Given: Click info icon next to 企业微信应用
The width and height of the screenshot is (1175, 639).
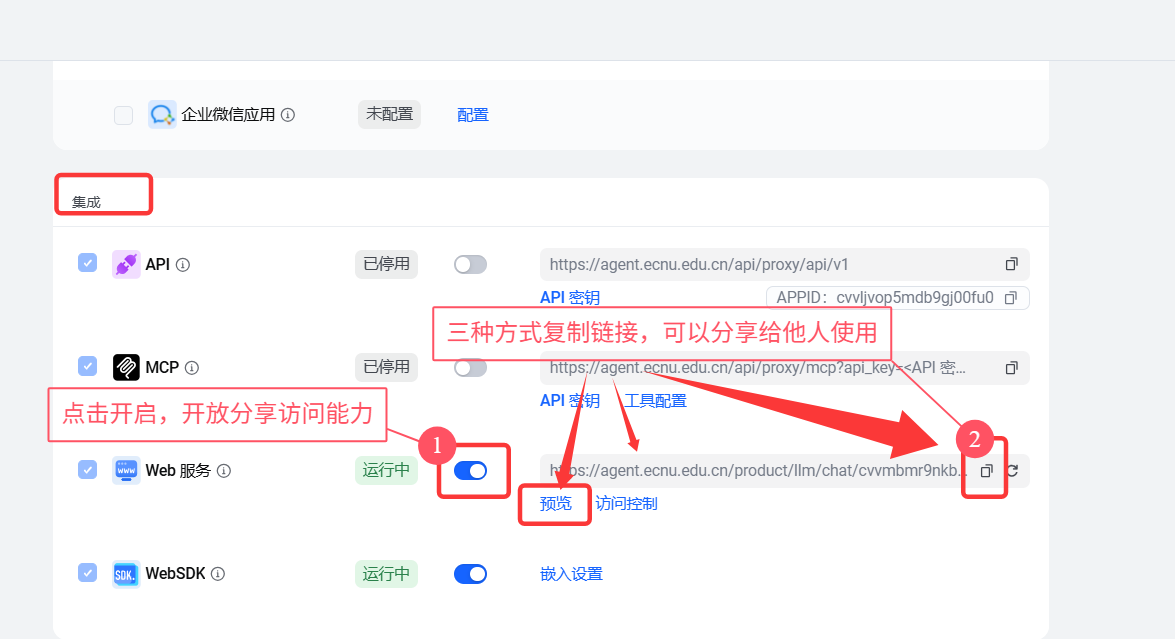Looking at the screenshot, I should point(288,115).
